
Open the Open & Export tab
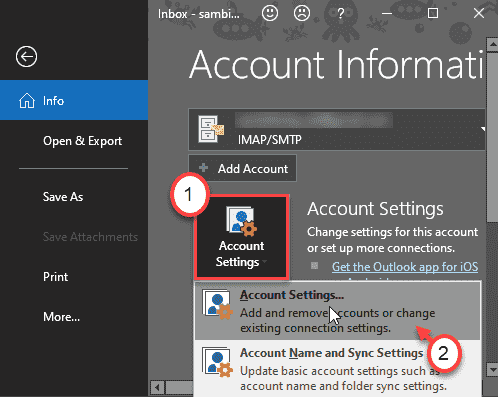(x=82, y=141)
